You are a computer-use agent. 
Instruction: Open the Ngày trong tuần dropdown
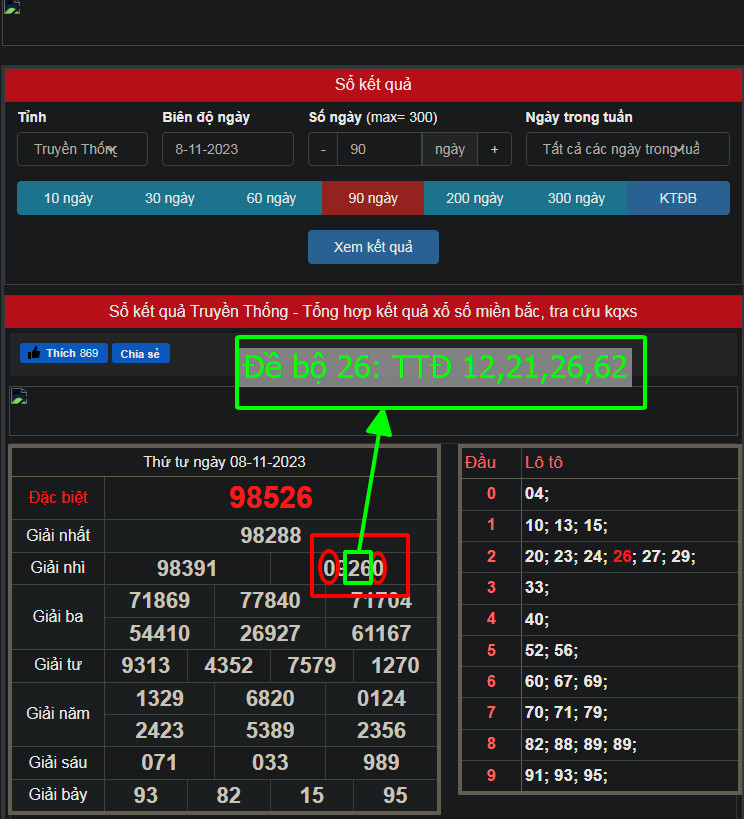[x=627, y=149]
